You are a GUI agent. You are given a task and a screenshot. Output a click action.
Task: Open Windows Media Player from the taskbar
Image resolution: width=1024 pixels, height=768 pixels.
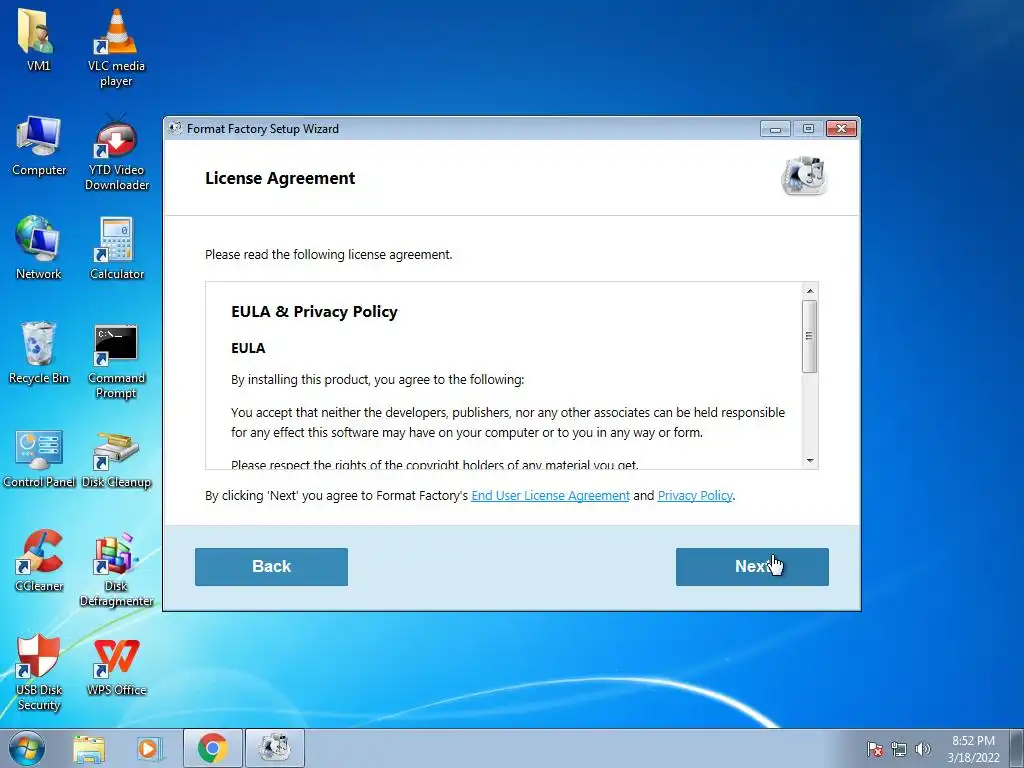(149, 749)
